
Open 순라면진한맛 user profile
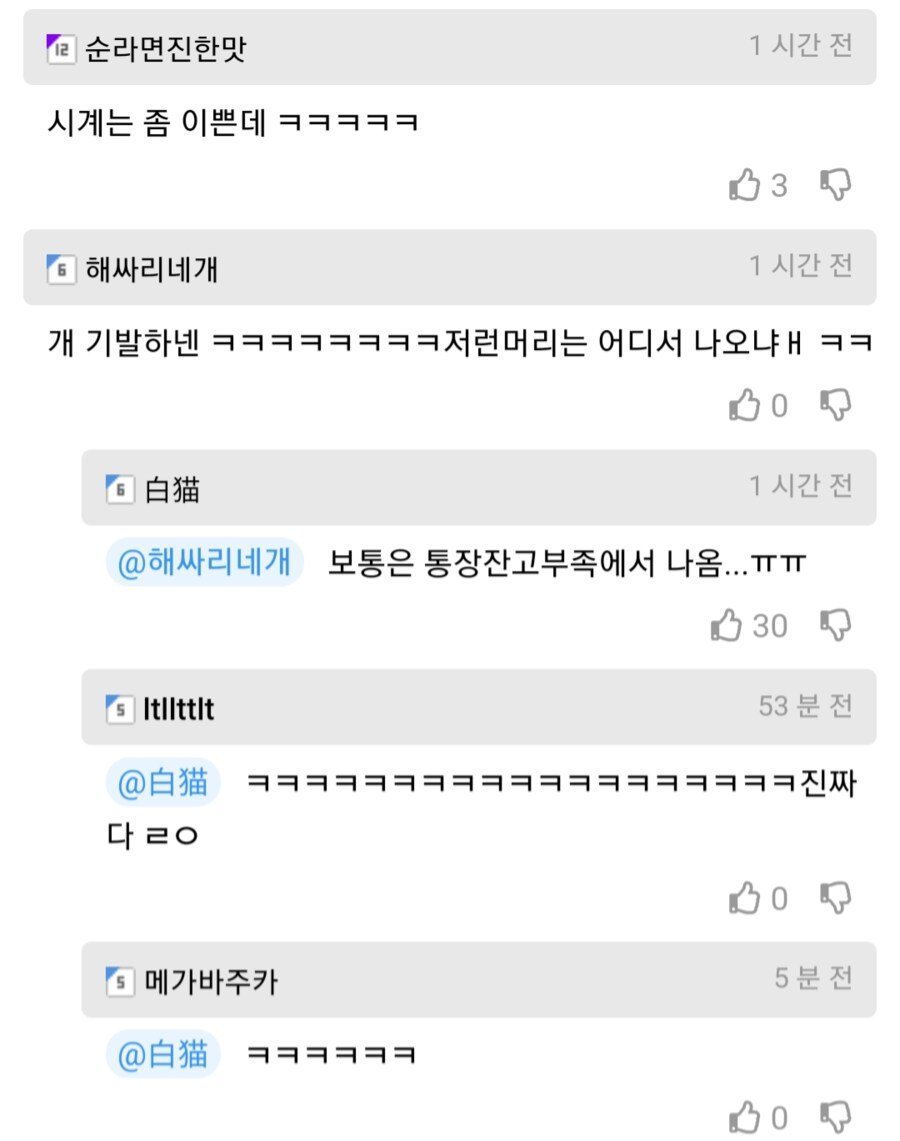(165, 49)
